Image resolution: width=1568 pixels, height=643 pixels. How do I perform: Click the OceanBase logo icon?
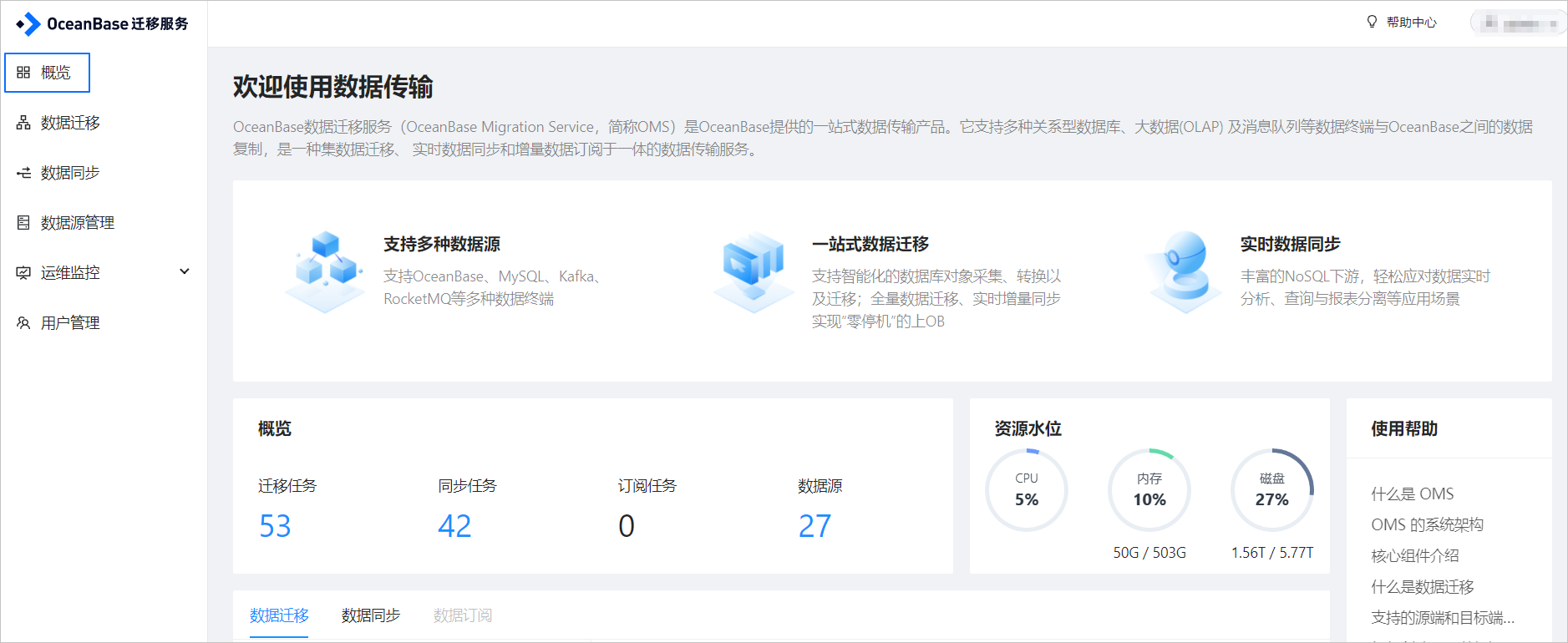tap(28, 24)
